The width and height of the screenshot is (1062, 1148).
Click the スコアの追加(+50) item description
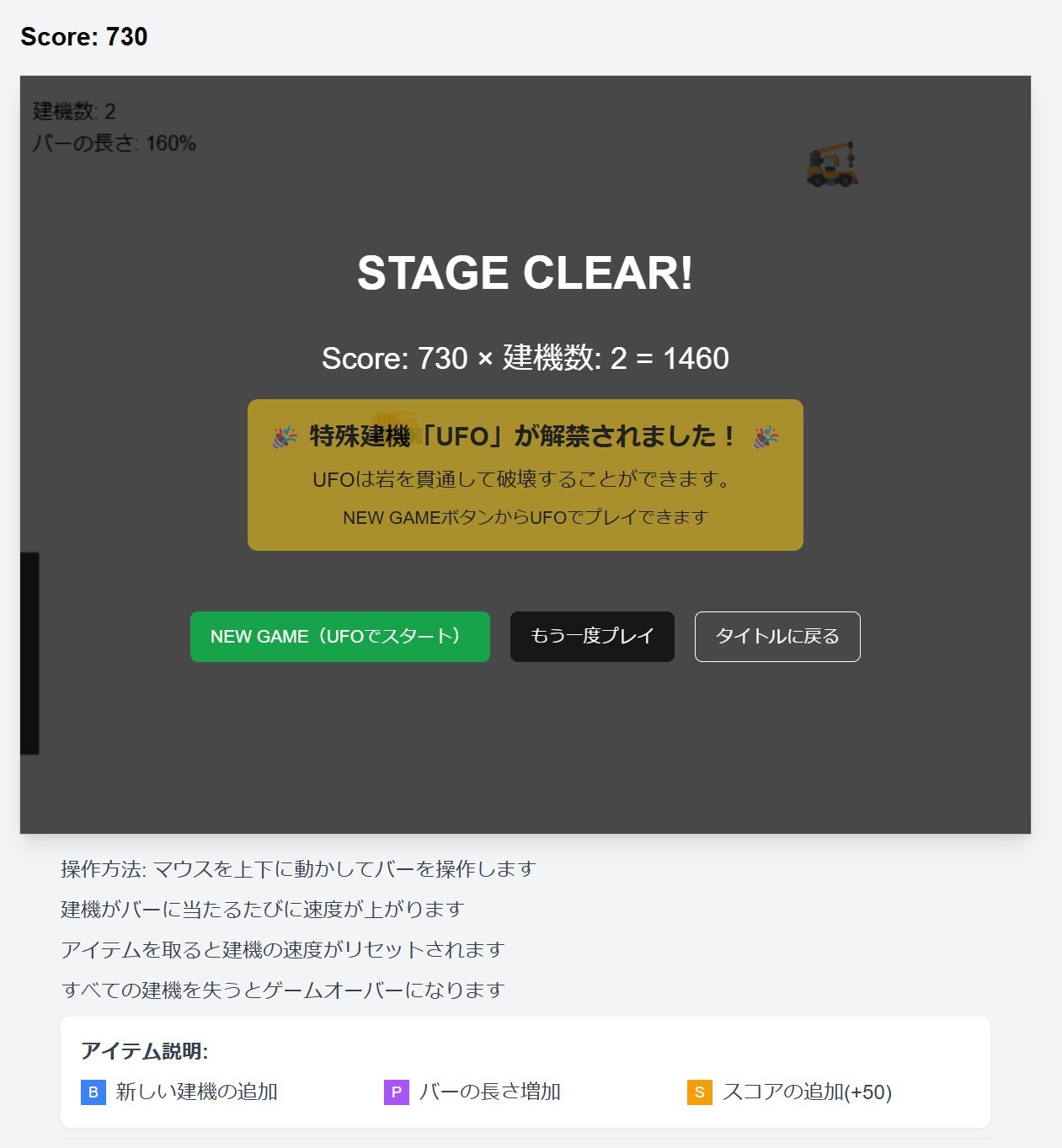(807, 1092)
